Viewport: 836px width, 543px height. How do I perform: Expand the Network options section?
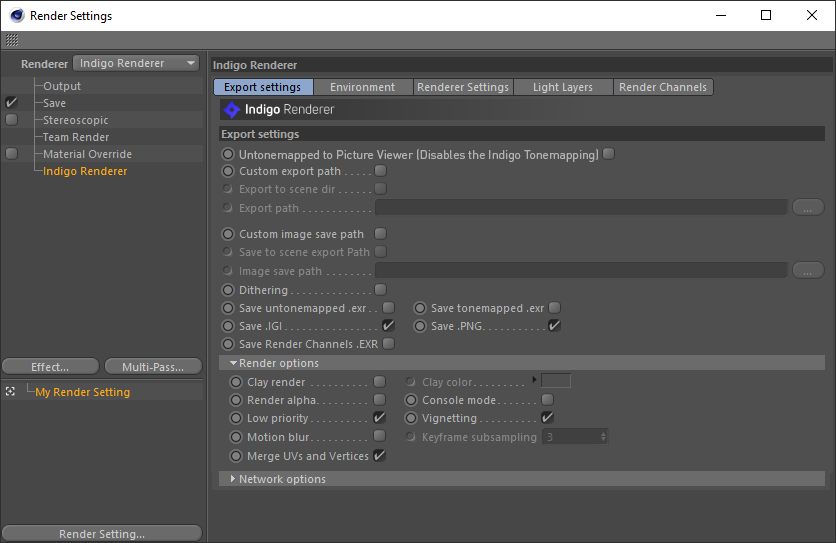click(233, 479)
